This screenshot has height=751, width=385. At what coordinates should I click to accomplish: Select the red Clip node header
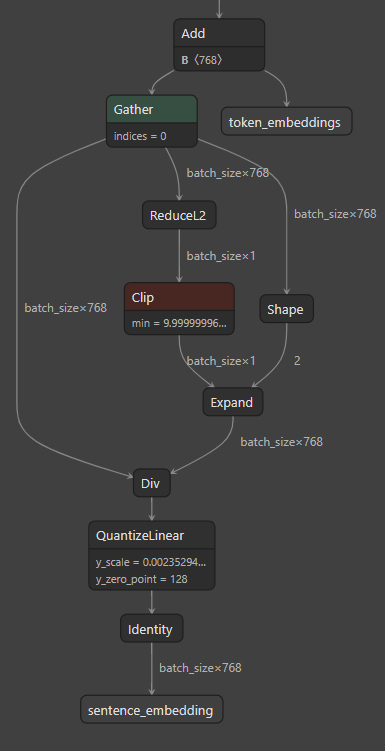tap(179, 297)
